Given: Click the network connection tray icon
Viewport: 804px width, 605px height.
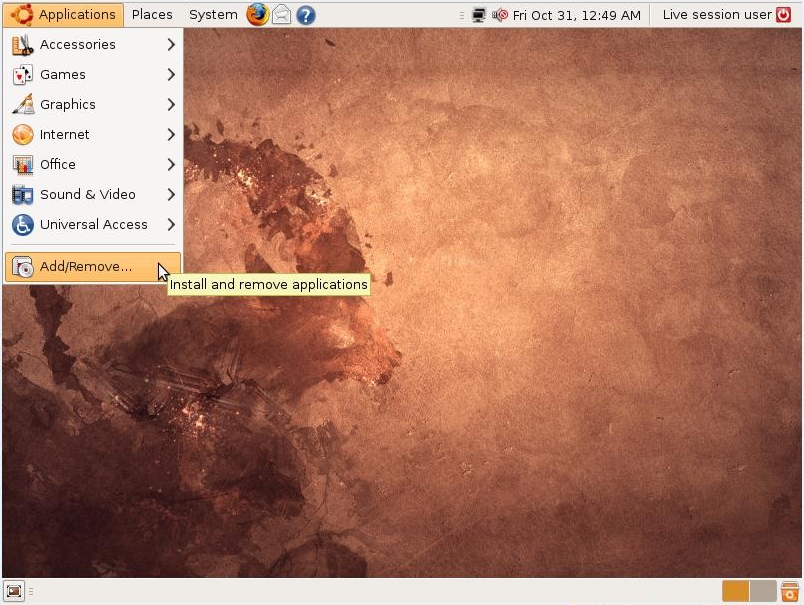Looking at the screenshot, I should click(x=478, y=15).
